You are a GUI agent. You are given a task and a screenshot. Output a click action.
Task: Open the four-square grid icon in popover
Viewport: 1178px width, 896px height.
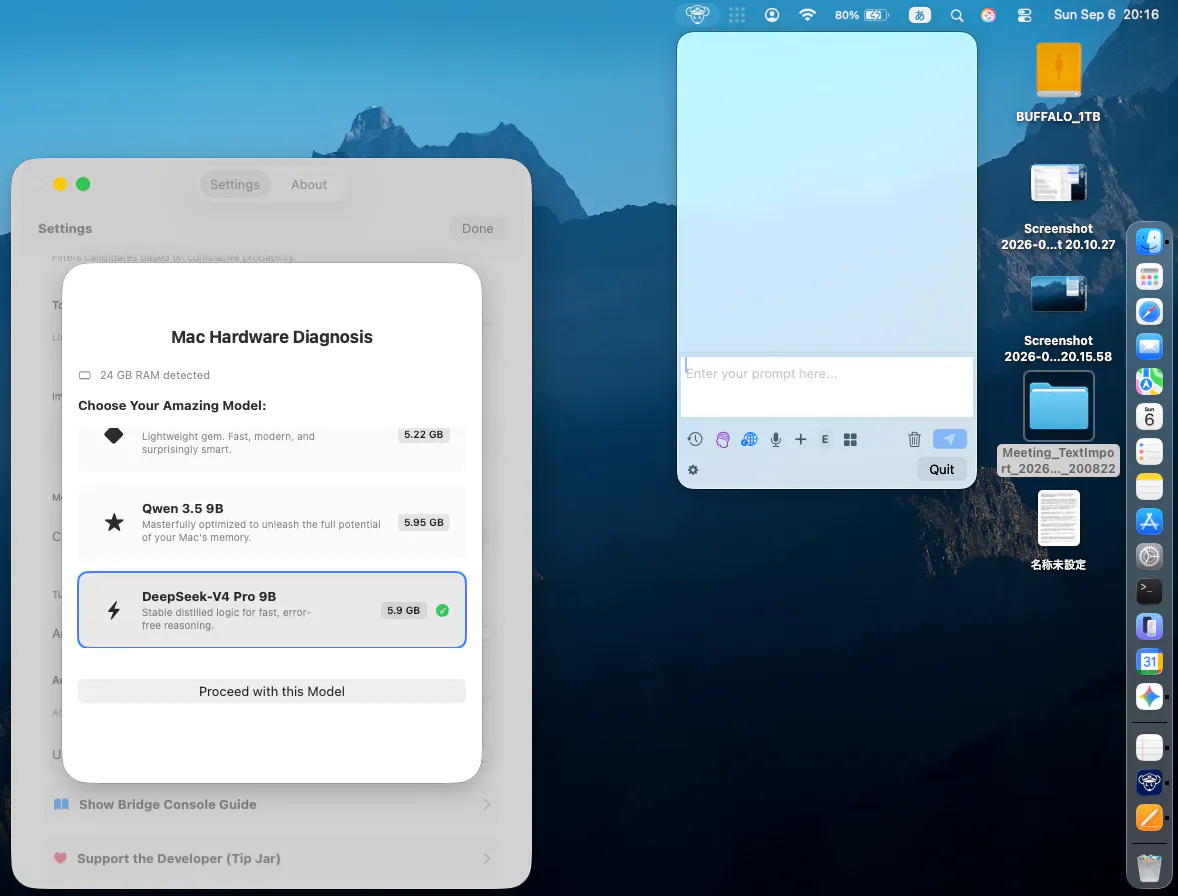coord(850,439)
